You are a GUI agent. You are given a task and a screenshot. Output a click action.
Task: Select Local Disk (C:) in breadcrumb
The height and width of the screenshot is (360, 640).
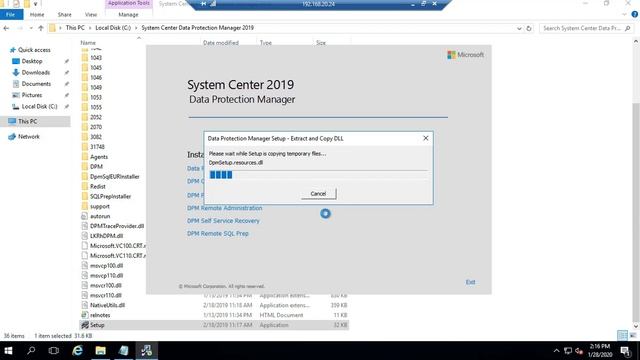(x=113, y=28)
